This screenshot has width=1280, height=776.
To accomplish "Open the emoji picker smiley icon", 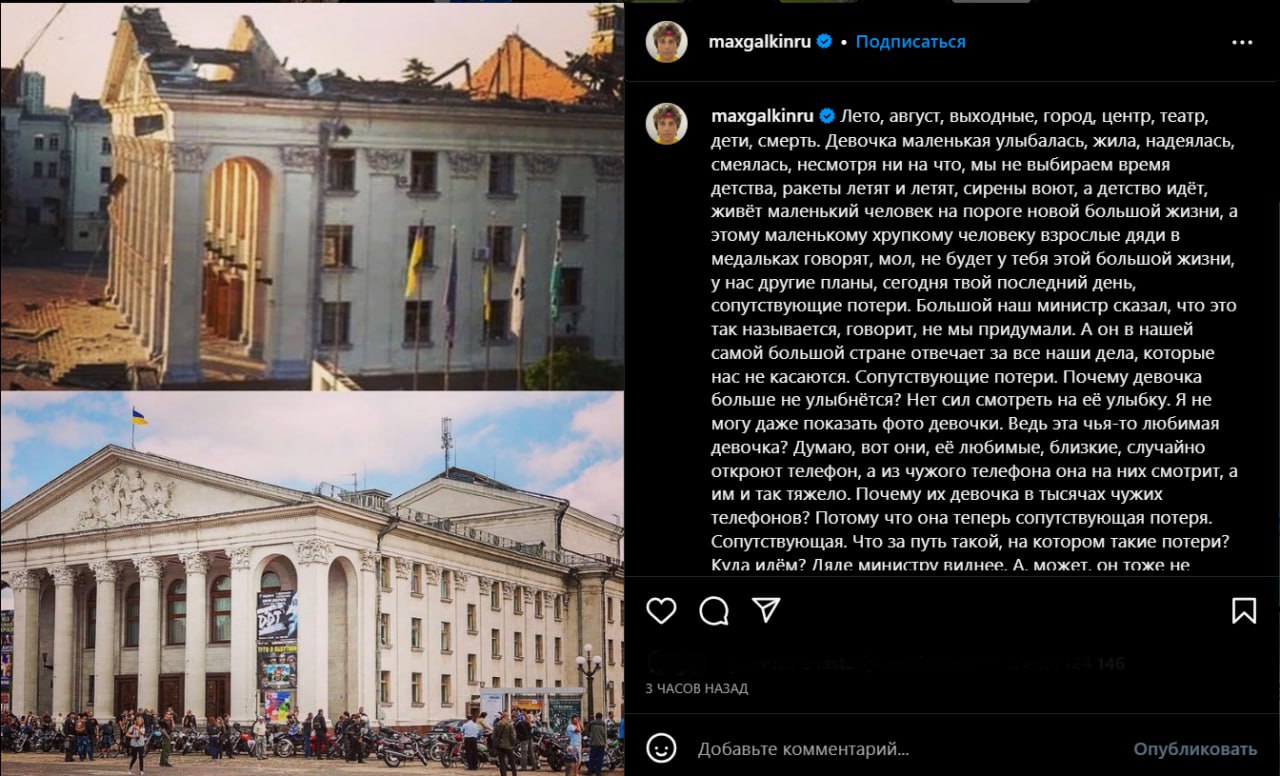I will (x=662, y=748).
